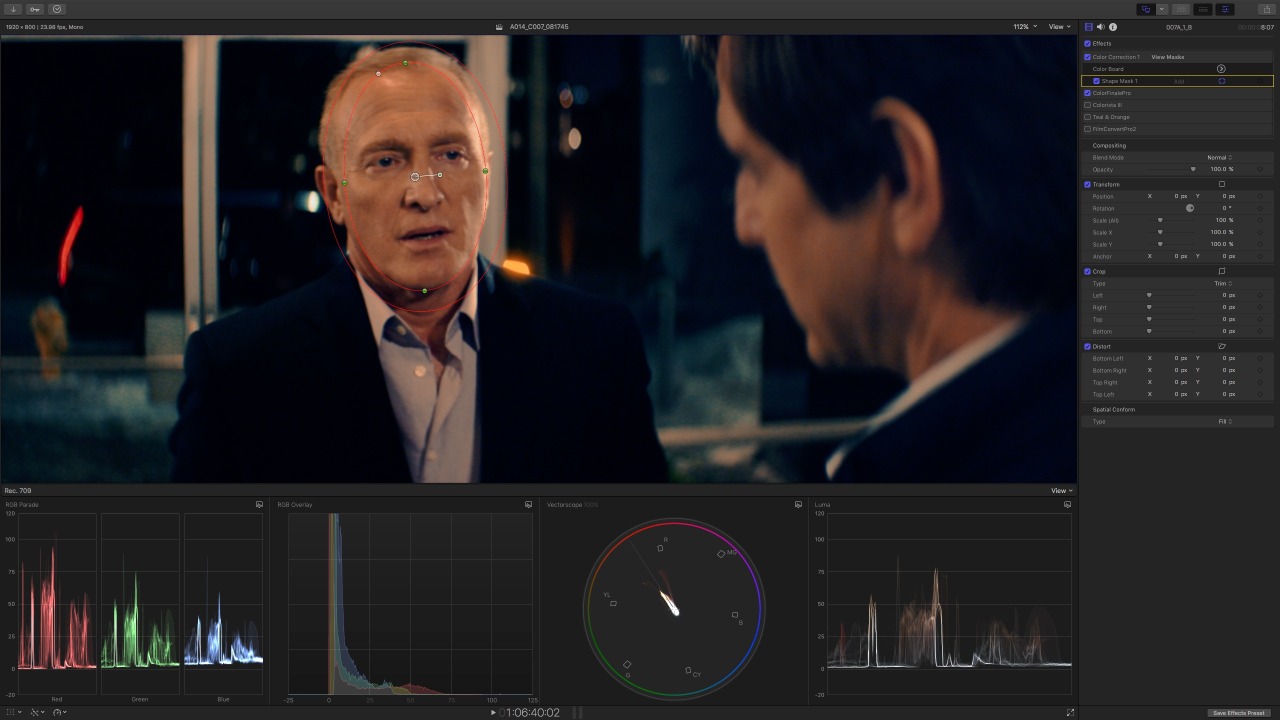
Task: Switch to the Info inspector tab
Action: point(1113,27)
